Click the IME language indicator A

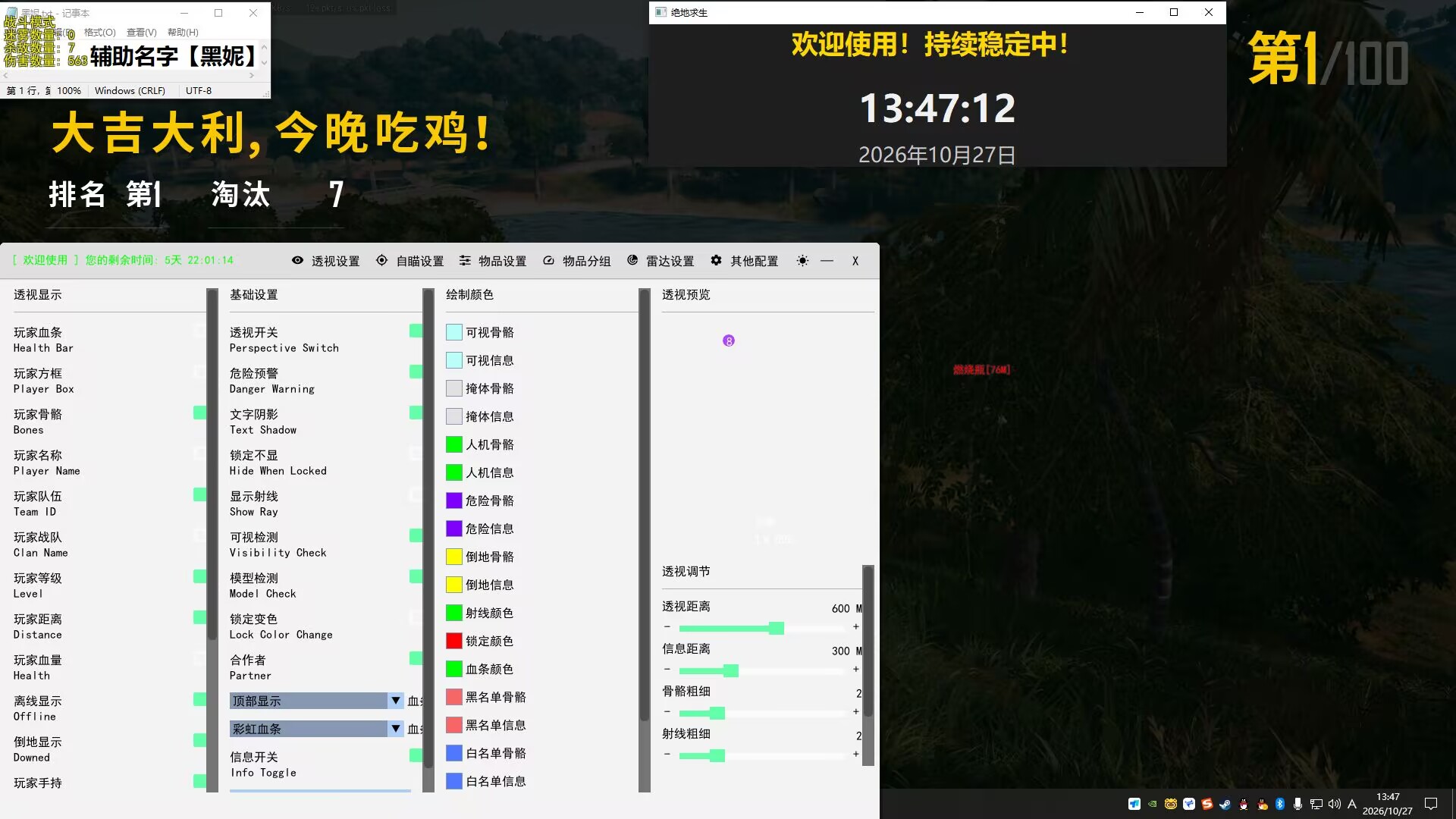(x=1351, y=804)
